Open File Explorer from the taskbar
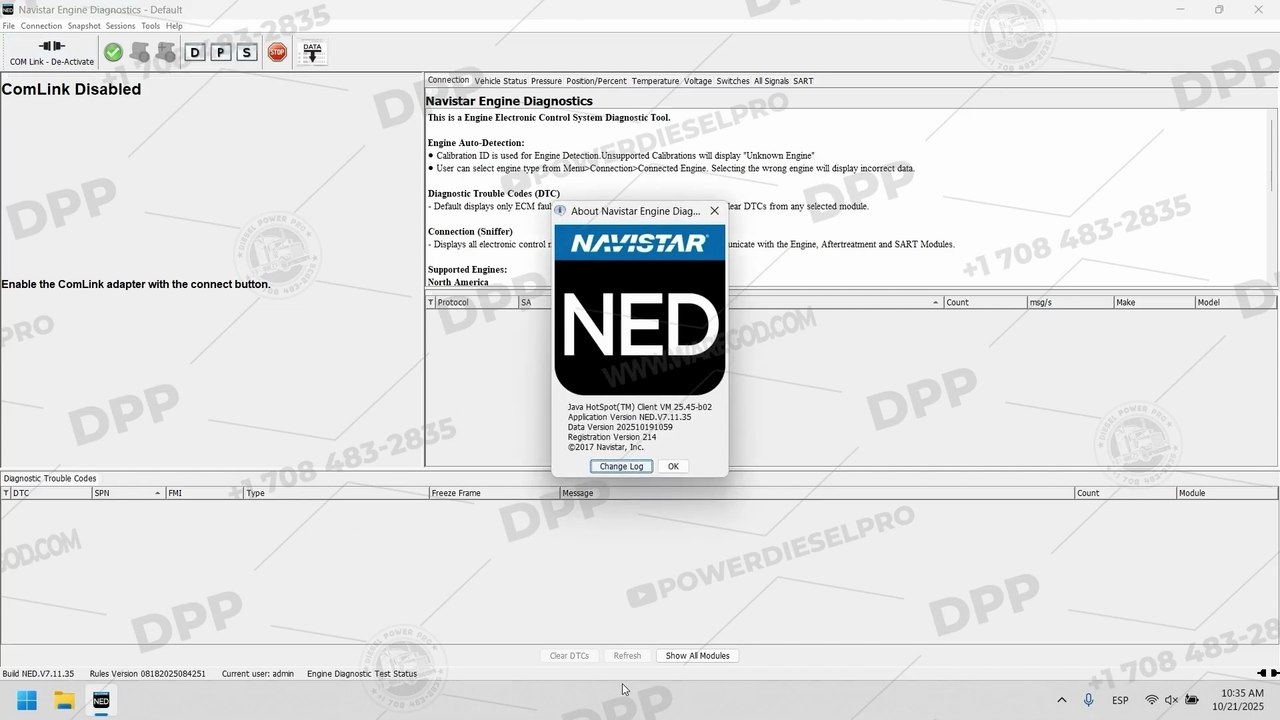Screen dimensions: 1280x720 click(64, 700)
